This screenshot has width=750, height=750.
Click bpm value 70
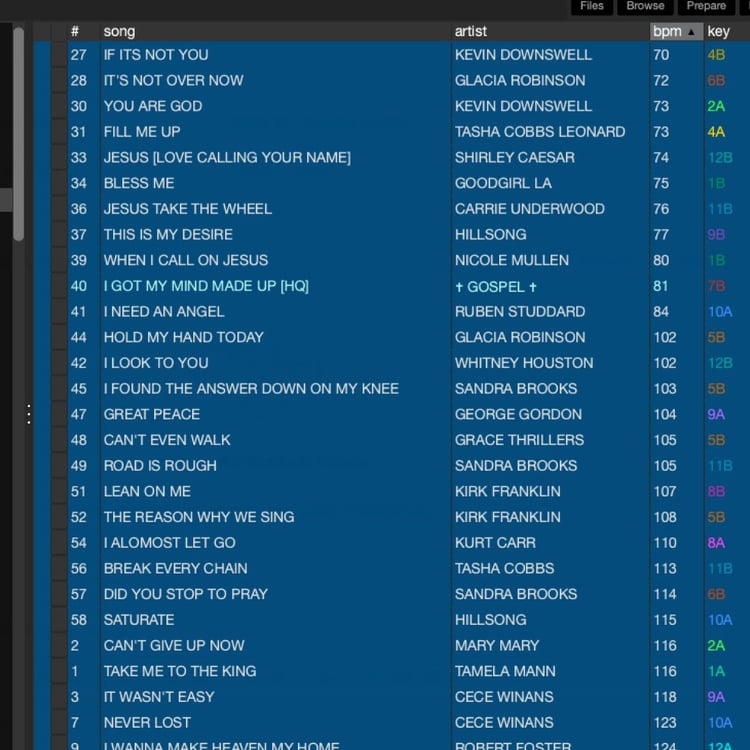(x=661, y=55)
